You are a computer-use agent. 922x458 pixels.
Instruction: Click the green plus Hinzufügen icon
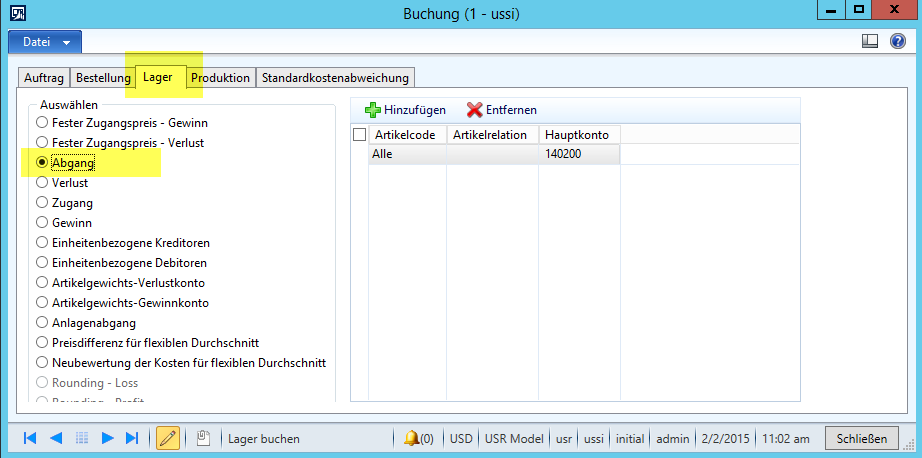(x=373, y=109)
